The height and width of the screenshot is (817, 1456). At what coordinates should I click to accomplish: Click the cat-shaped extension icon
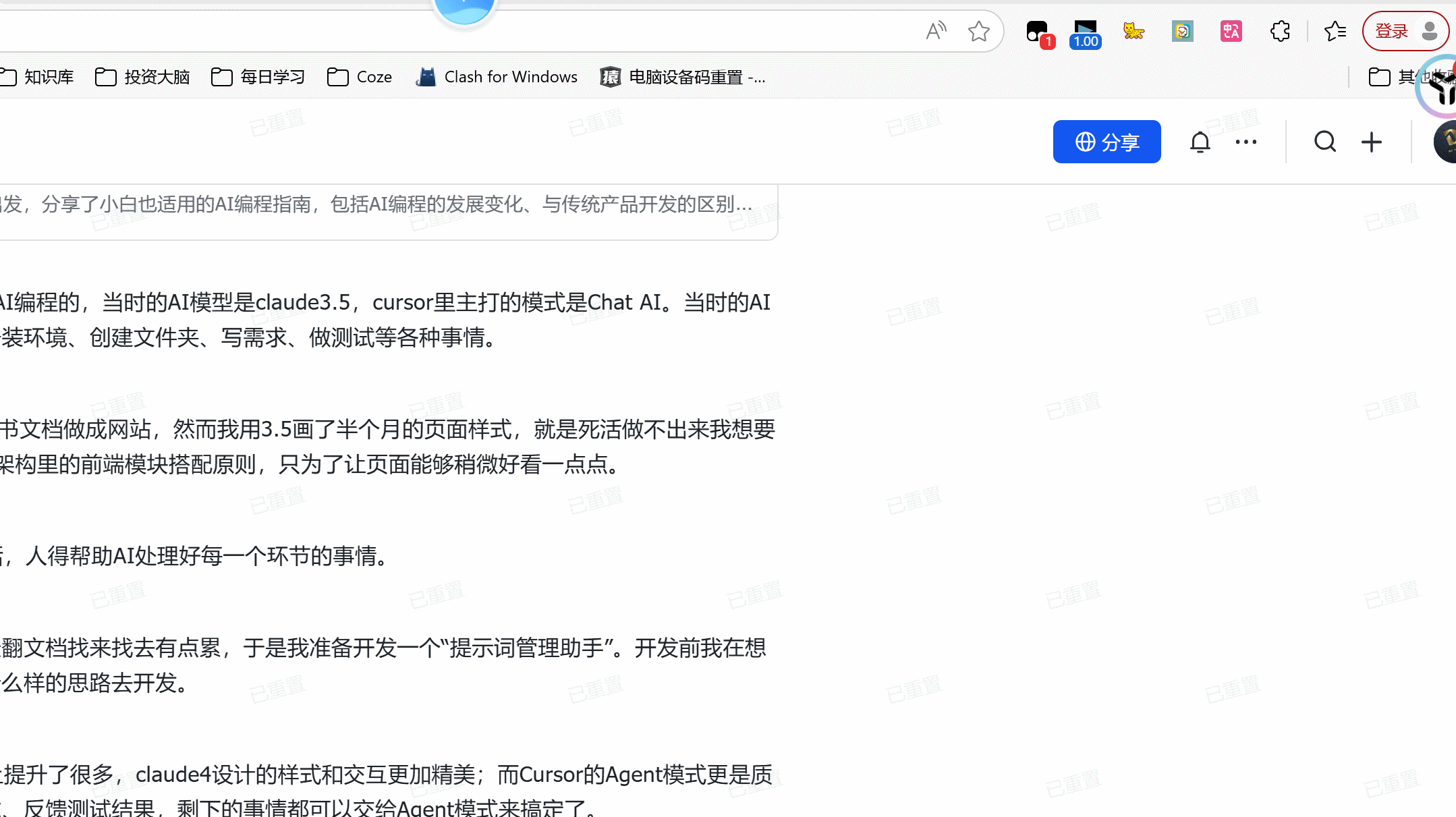(x=1133, y=31)
